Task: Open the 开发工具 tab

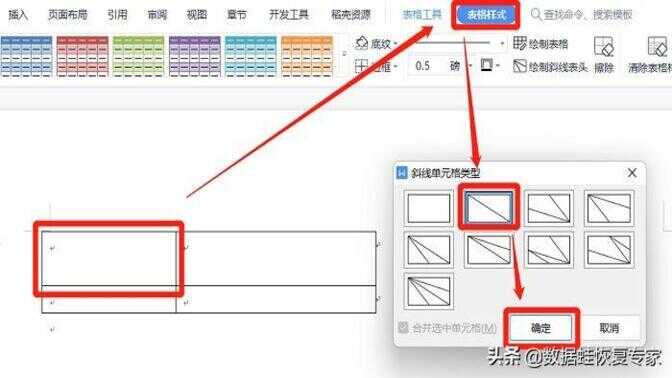Action: point(288,15)
